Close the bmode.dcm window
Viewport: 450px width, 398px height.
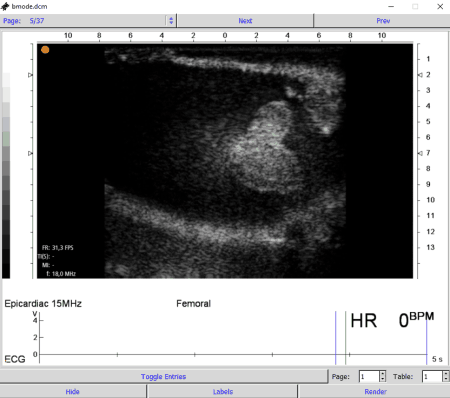click(440, 6)
